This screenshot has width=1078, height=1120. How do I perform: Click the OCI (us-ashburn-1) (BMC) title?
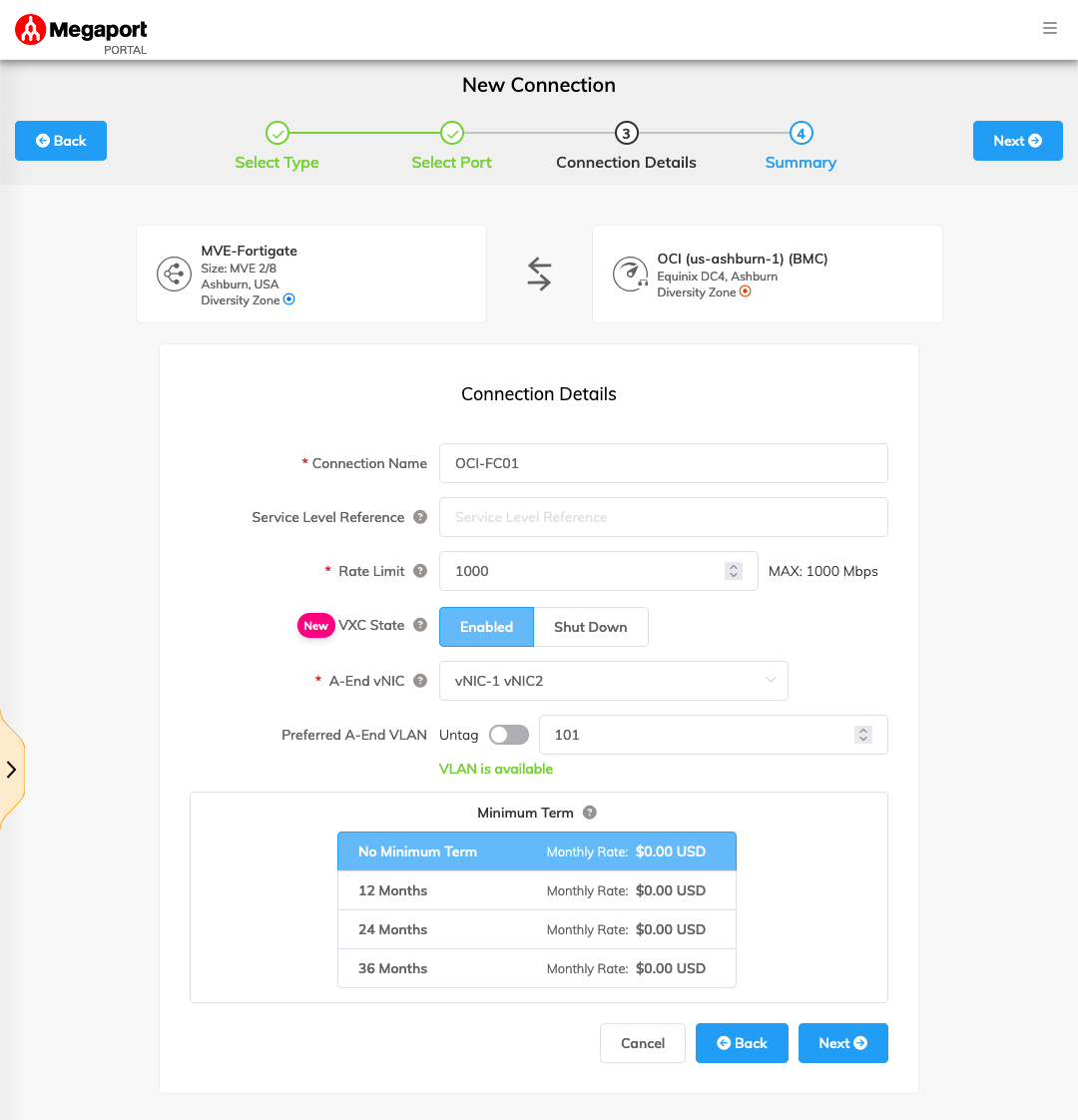[743, 259]
